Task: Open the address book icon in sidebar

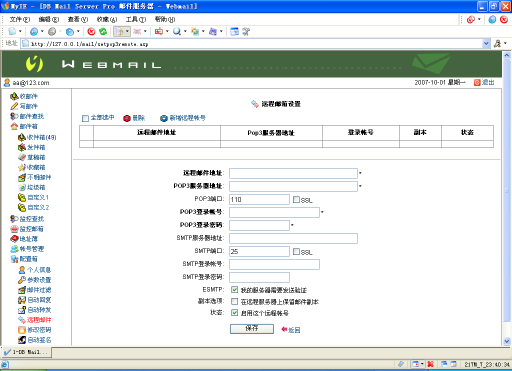Action: click(14, 239)
